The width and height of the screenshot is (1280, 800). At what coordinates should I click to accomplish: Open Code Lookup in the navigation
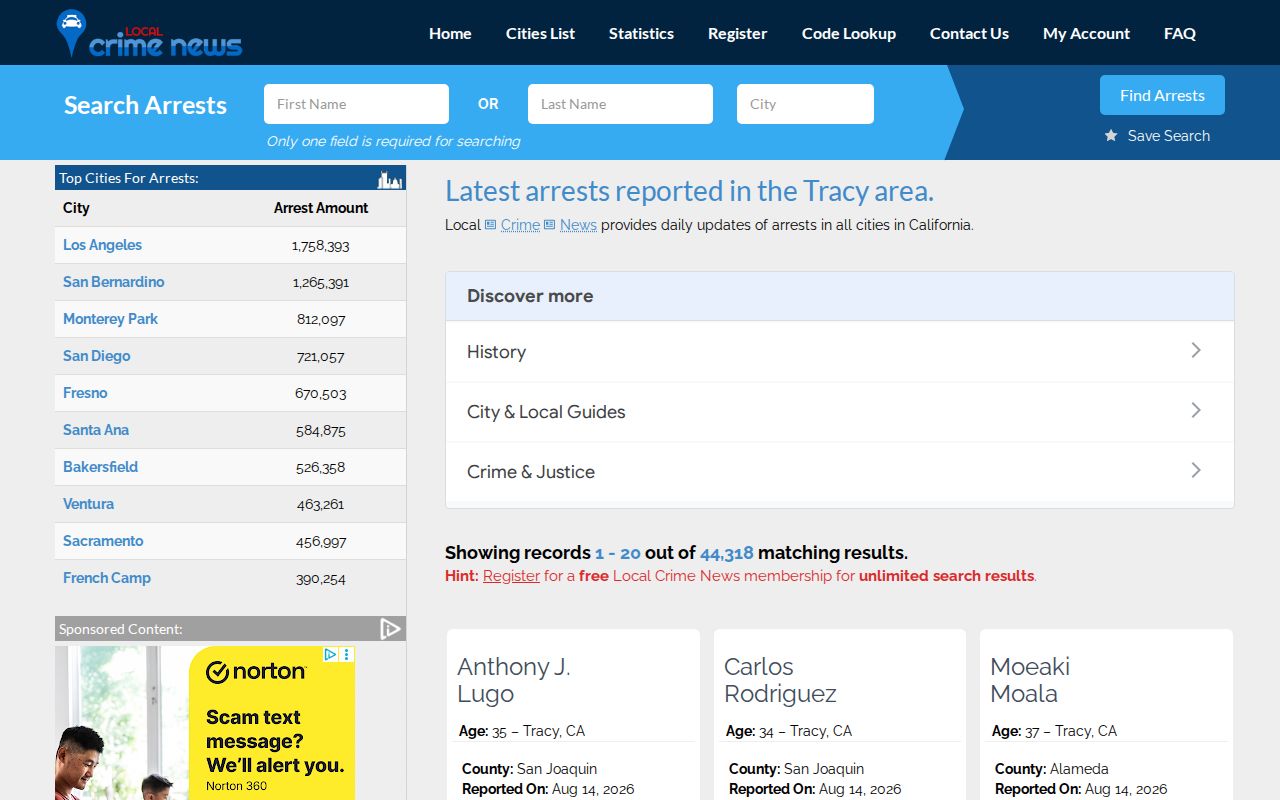[x=849, y=33]
